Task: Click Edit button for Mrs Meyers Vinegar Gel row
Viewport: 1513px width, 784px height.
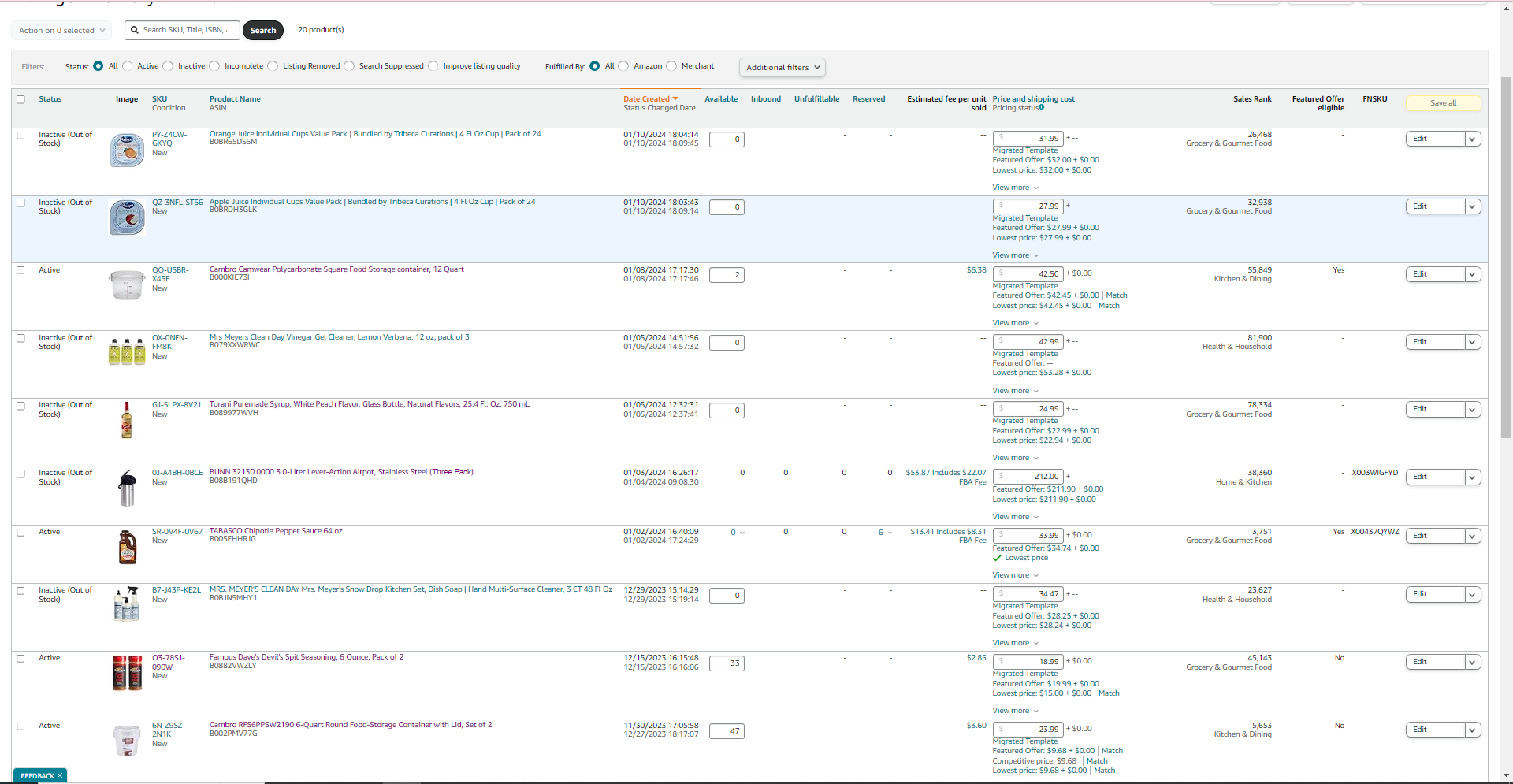Action: [1435, 342]
